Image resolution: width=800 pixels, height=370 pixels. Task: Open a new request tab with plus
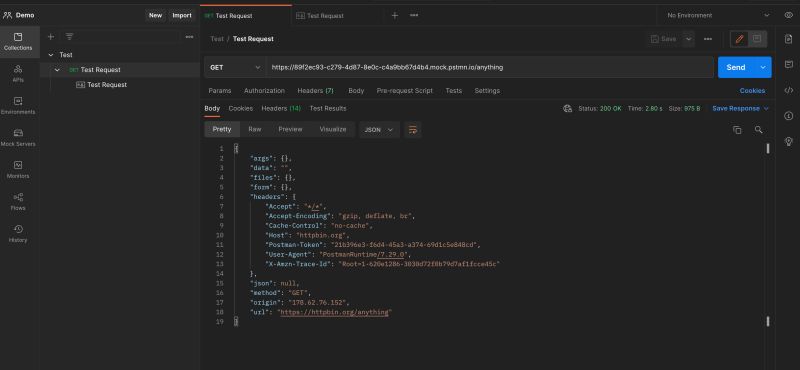click(394, 15)
